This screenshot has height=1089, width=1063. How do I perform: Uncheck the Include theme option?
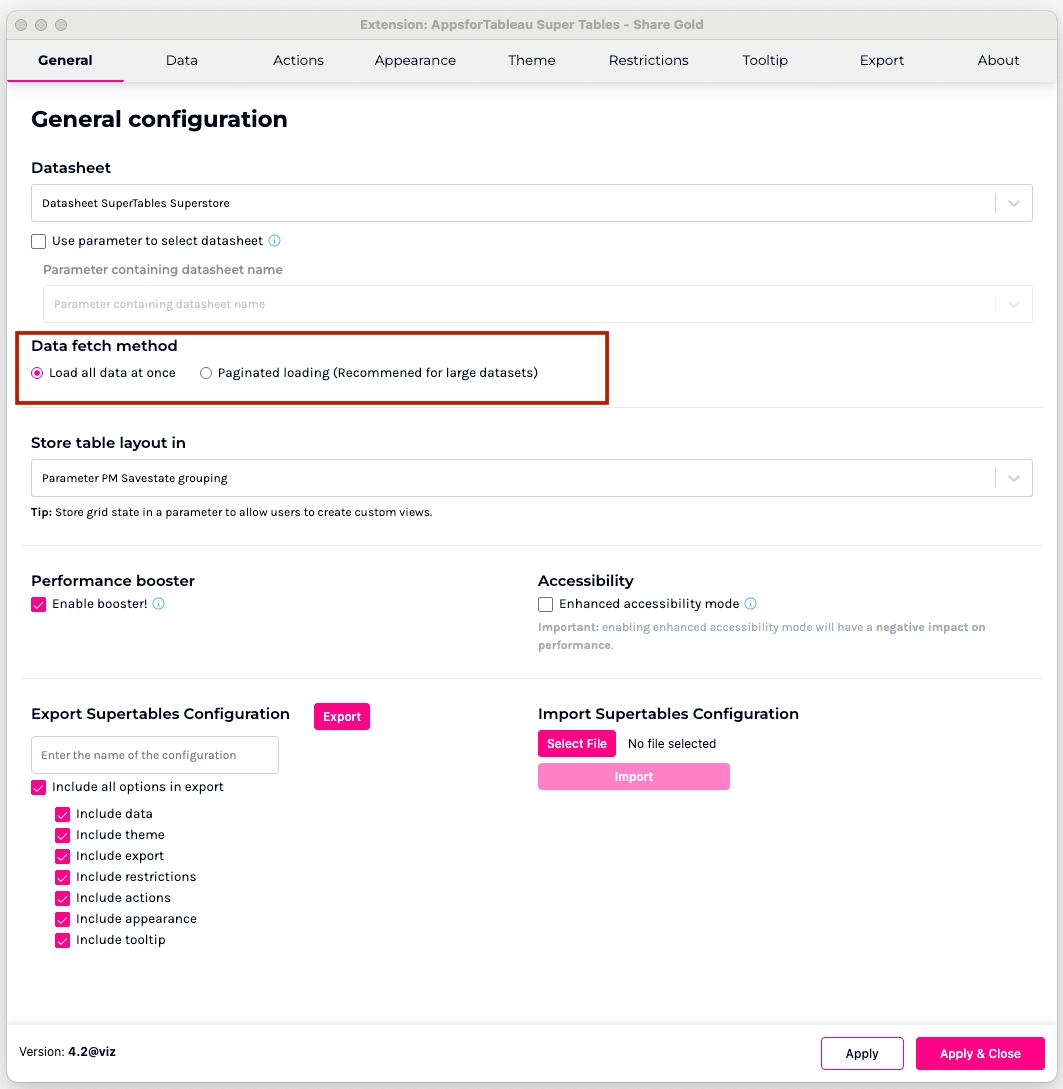tap(63, 835)
